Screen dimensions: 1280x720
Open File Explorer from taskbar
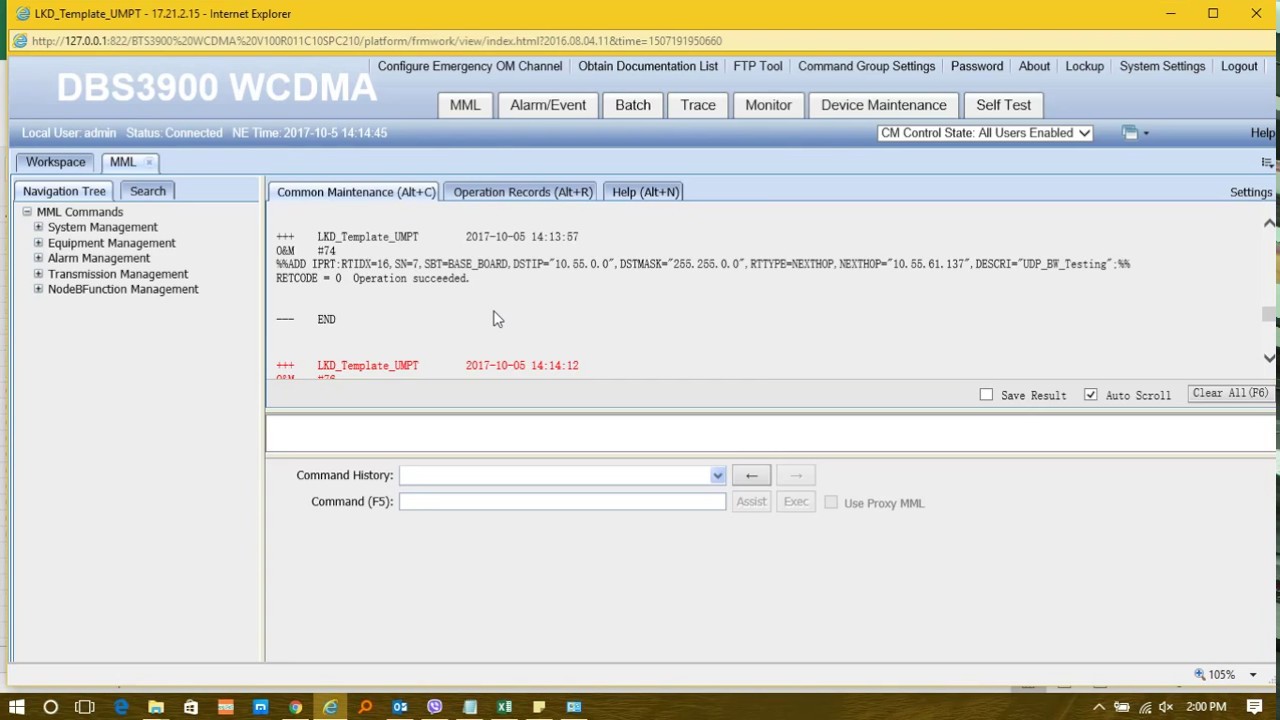tap(156, 707)
